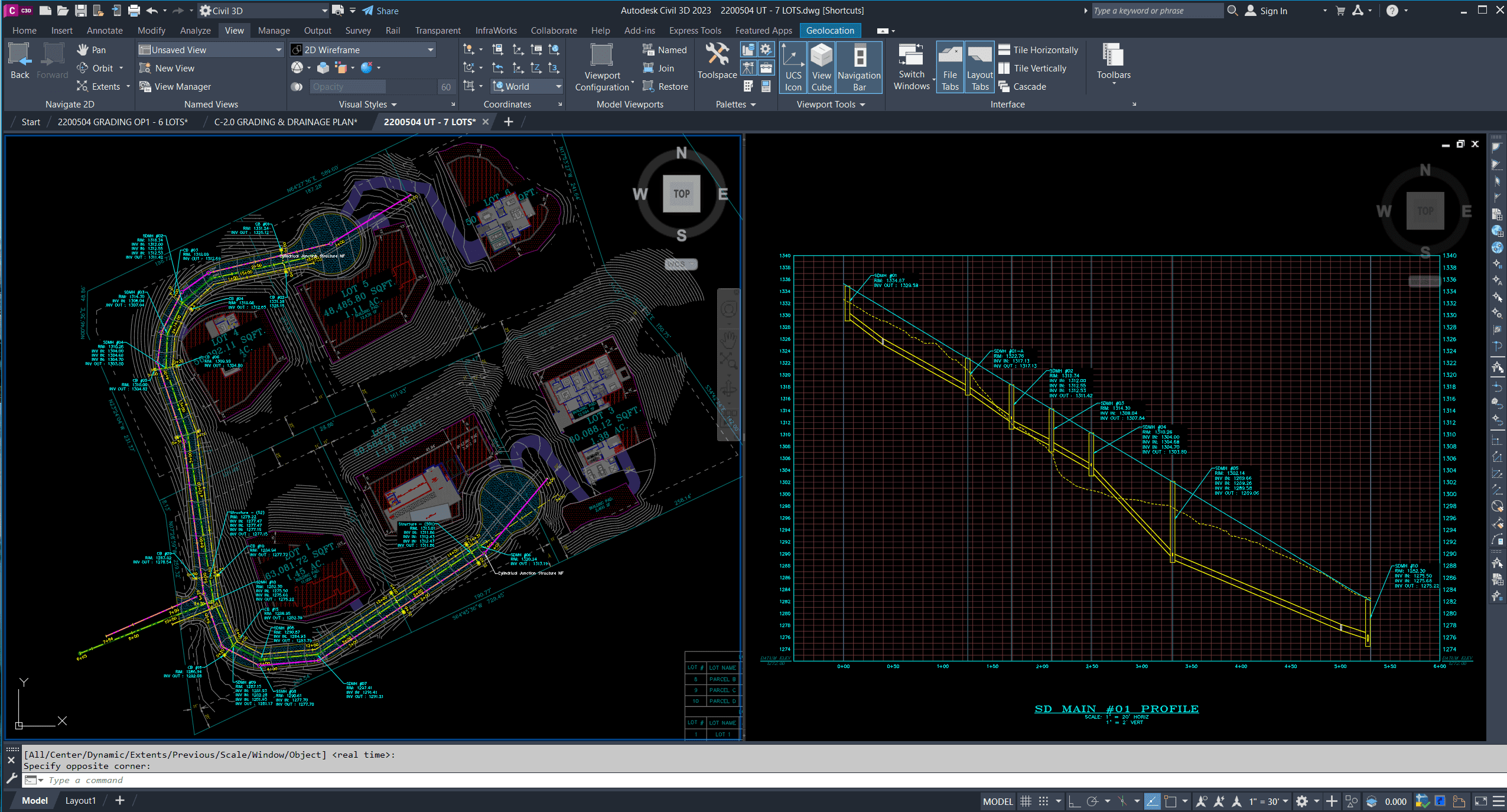
Task: Switch to 2200504 GRADING OP1 - 6 LOTS tab
Action: point(122,122)
